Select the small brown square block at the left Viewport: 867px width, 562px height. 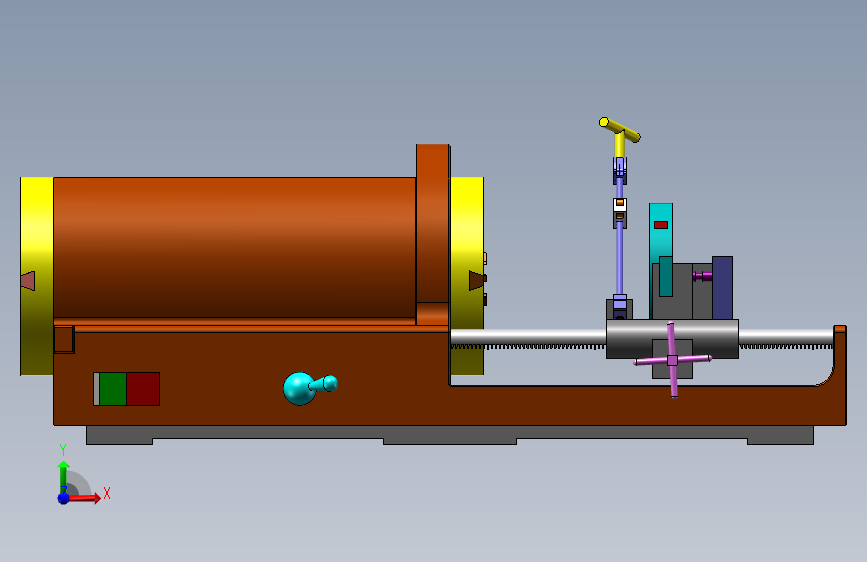(x=64, y=340)
